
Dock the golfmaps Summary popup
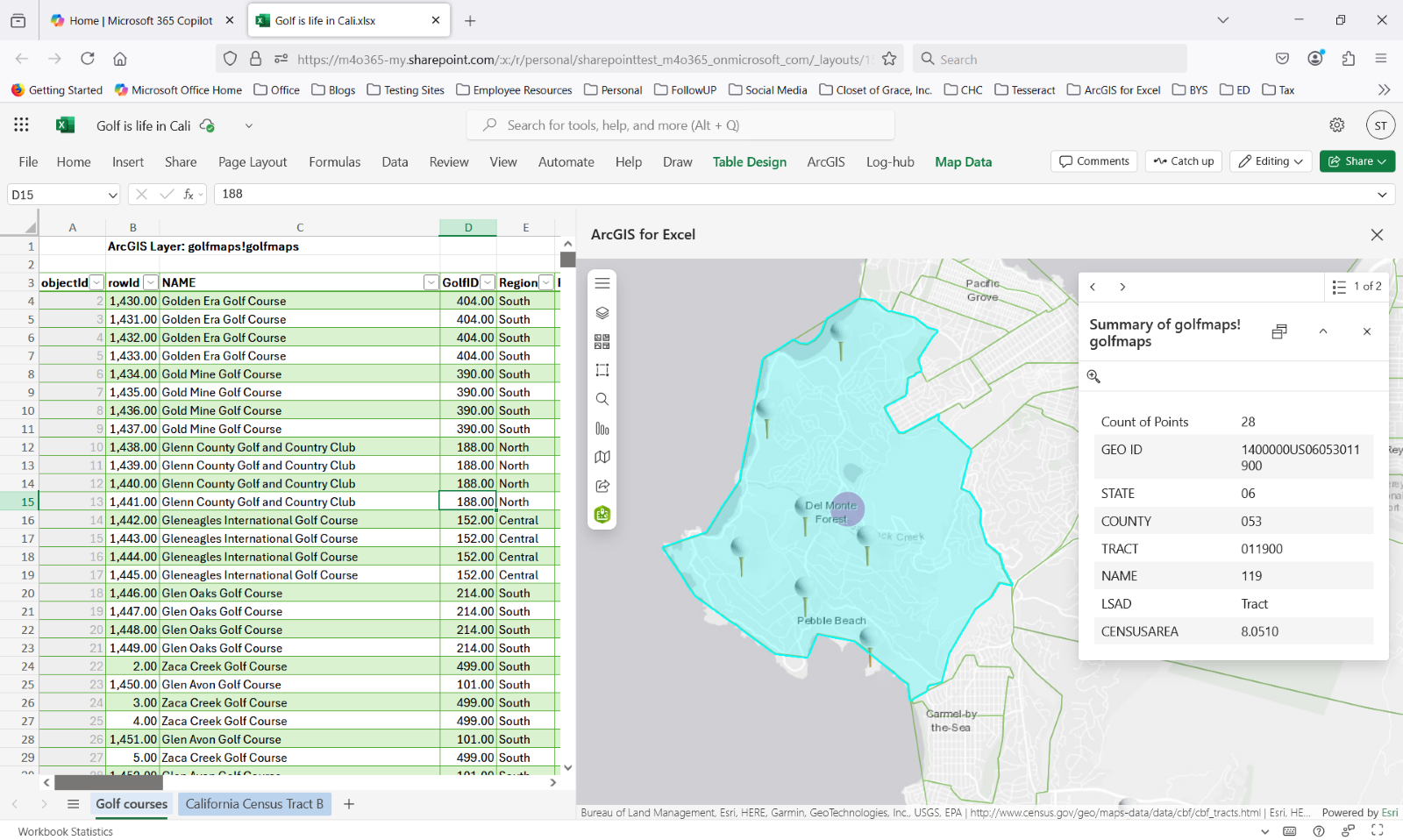coord(1279,331)
